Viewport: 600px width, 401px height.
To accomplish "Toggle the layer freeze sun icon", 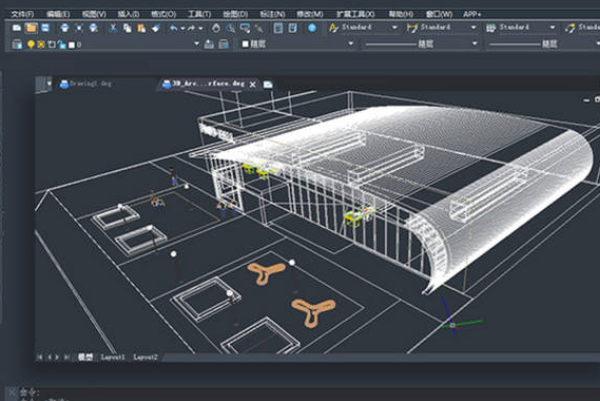I will [x=40, y=44].
